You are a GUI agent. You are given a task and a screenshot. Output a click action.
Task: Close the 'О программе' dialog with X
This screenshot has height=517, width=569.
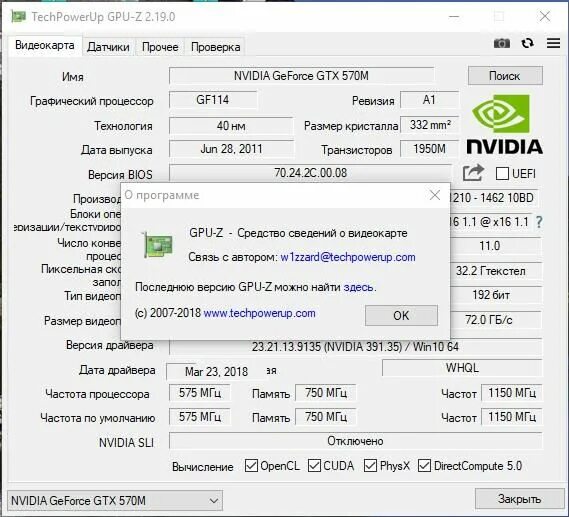tap(434, 195)
